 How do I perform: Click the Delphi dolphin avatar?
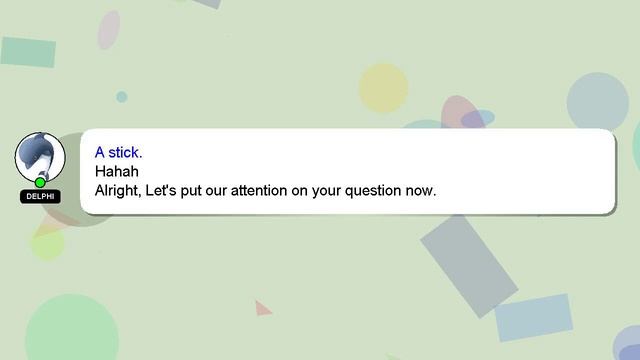pos(40,157)
